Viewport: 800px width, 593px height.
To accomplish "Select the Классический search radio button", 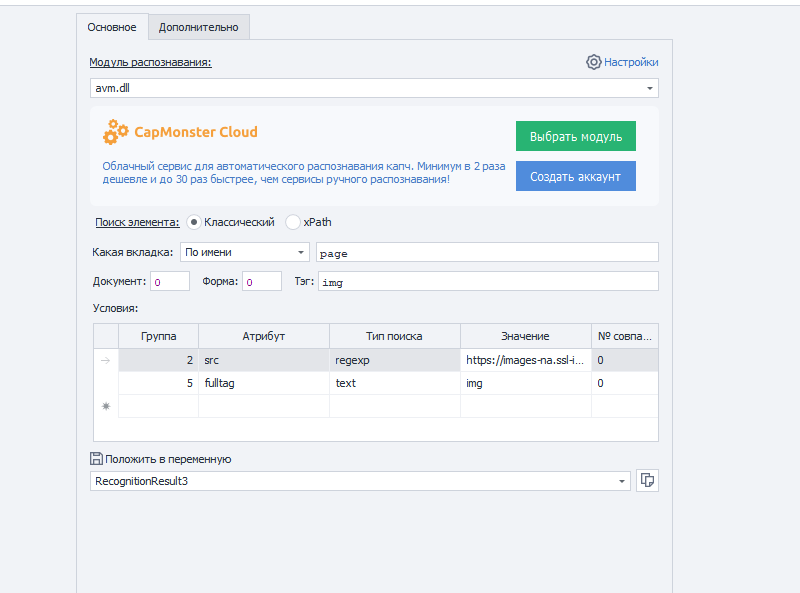I will [194, 222].
